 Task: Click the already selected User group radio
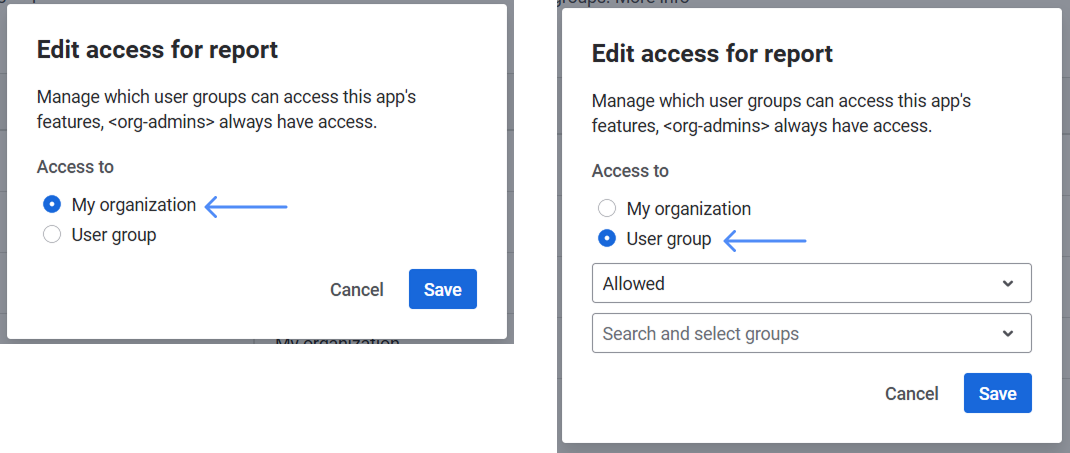[x=607, y=239]
